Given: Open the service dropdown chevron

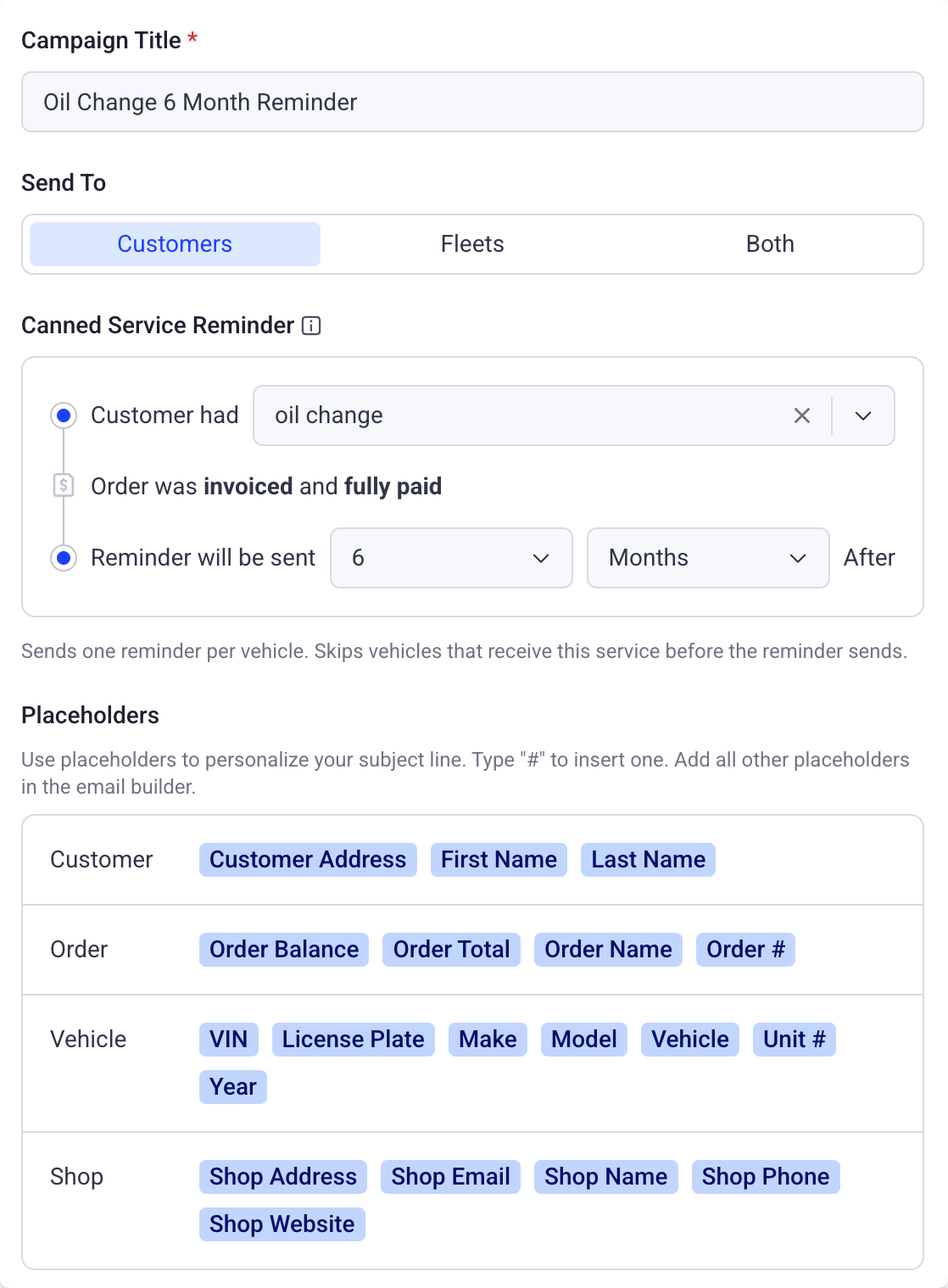Looking at the screenshot, I should point(863,415).
